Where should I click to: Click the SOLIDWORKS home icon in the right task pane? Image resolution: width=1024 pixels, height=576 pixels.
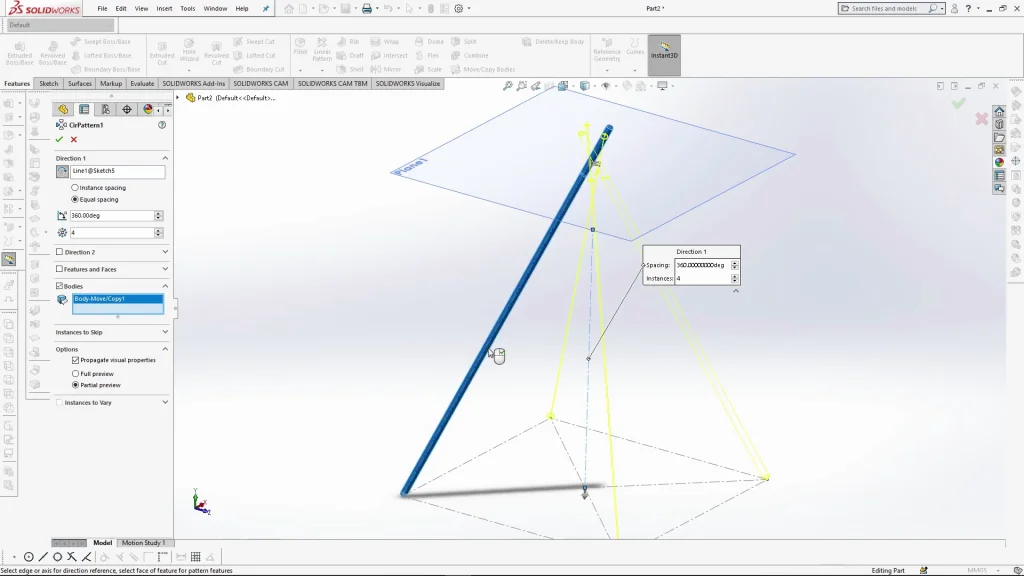coord(998,111)
